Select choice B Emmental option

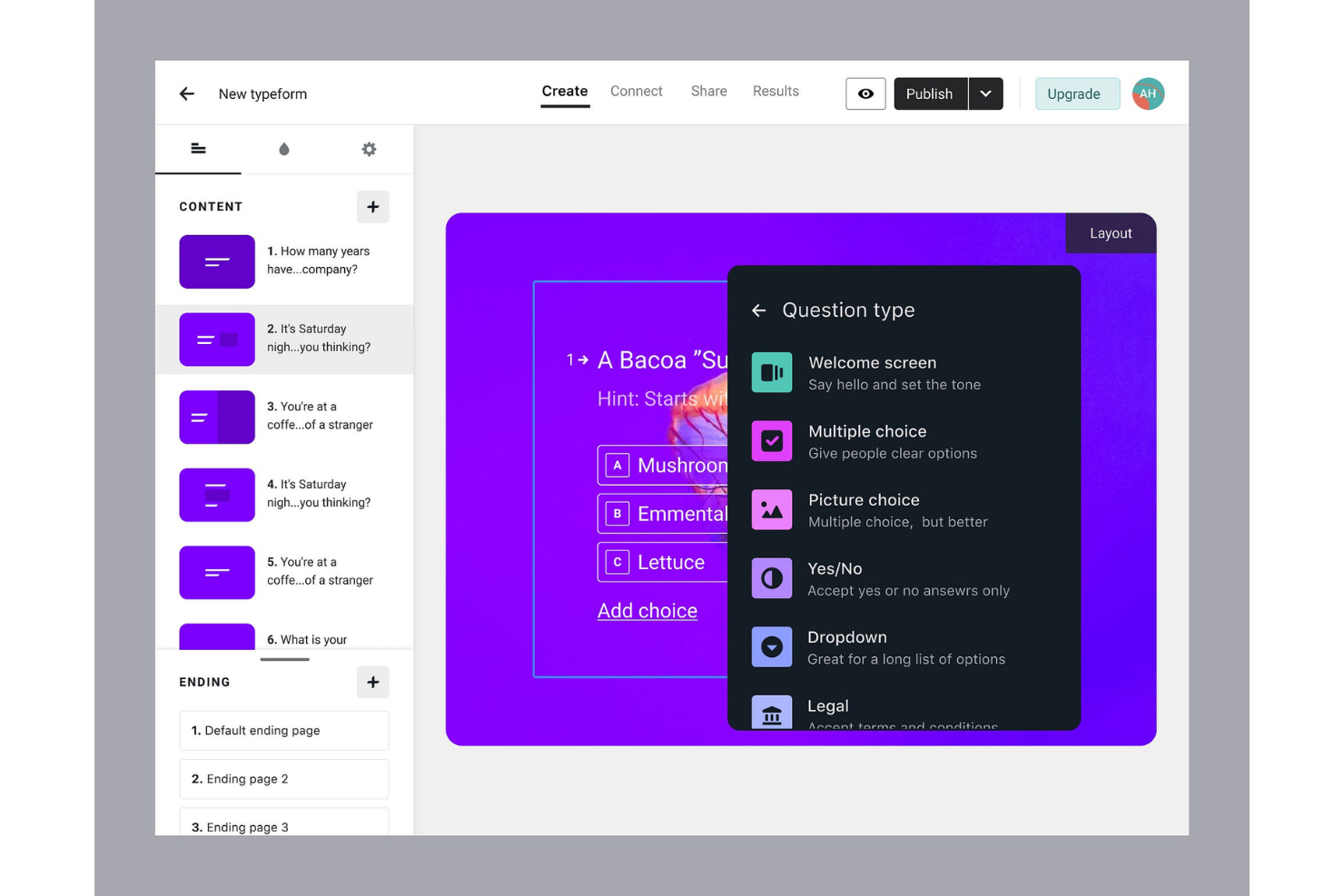click(663, 514)
